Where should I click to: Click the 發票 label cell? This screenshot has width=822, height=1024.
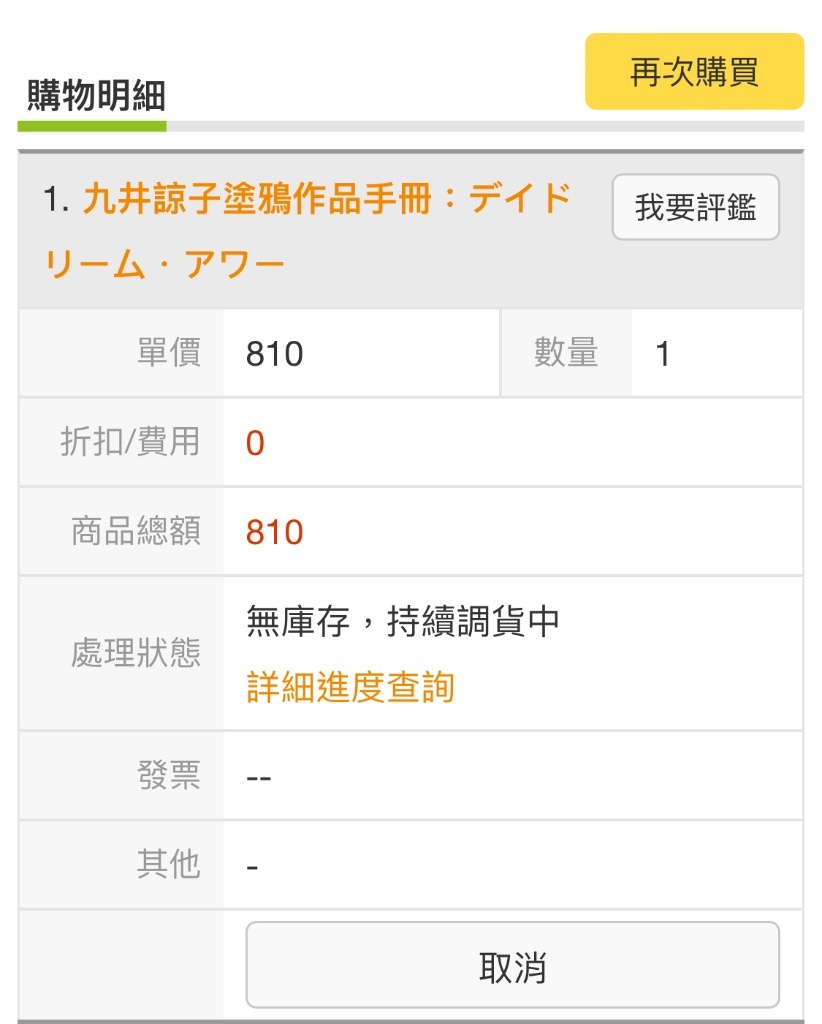[121, 775]
